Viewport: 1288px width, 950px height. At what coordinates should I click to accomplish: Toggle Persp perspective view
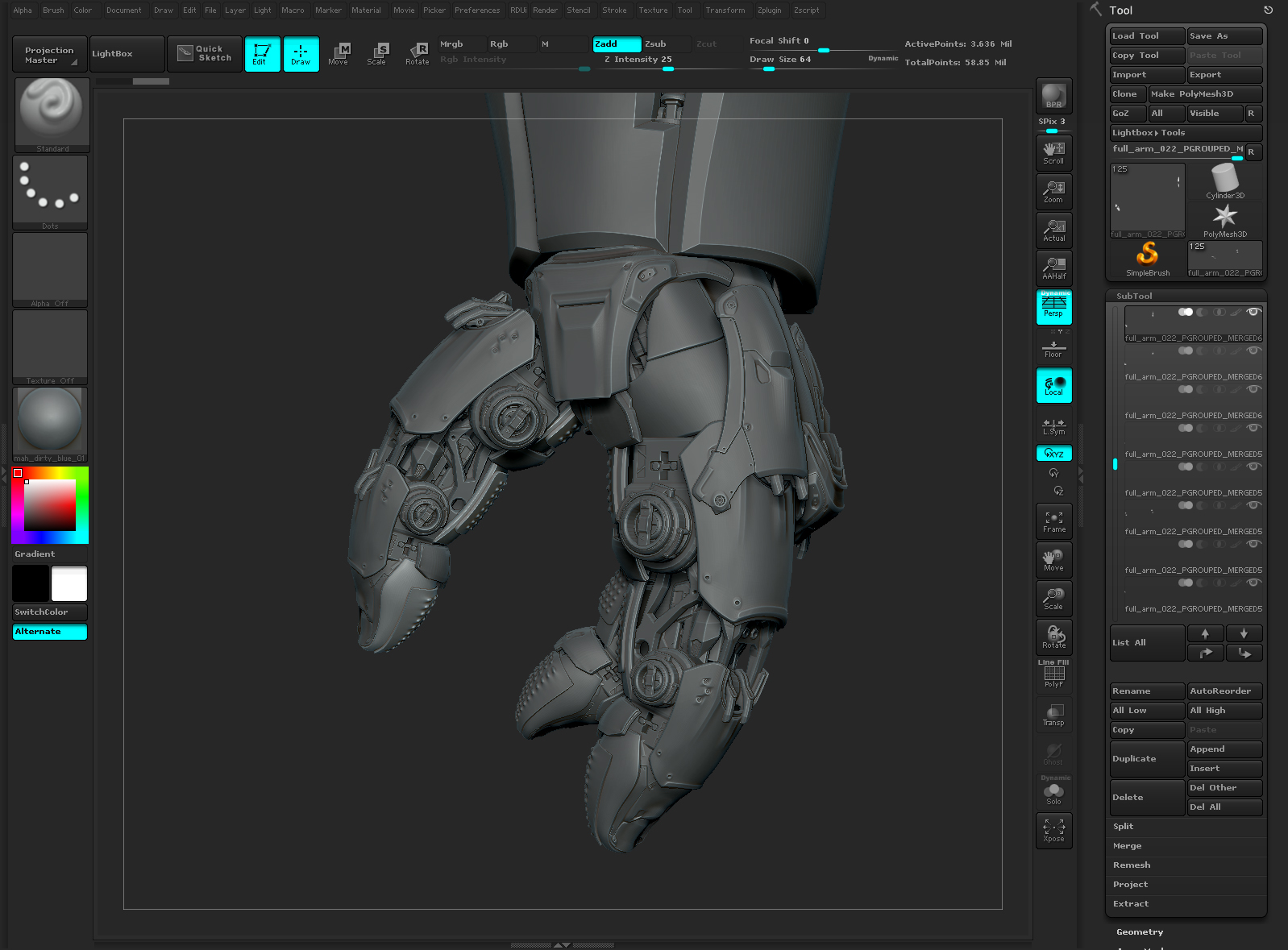pos(1053,307)
